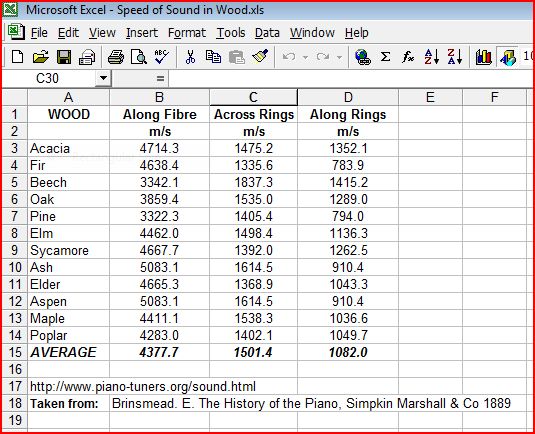This screenshot has height=434, width=535.
Task: Open the Format menu
Action: pos(187,33)
